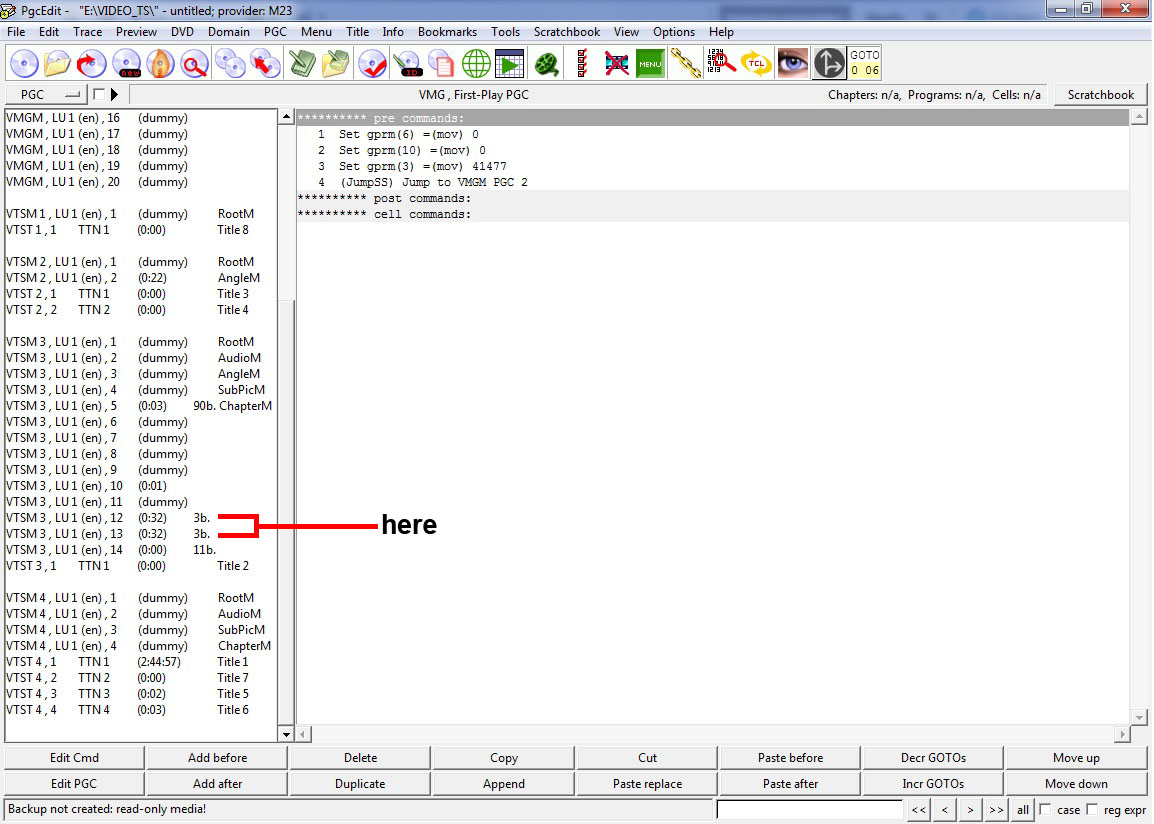
Task: Enable the 'reg expr' search checkbox
Action: 1092,809
